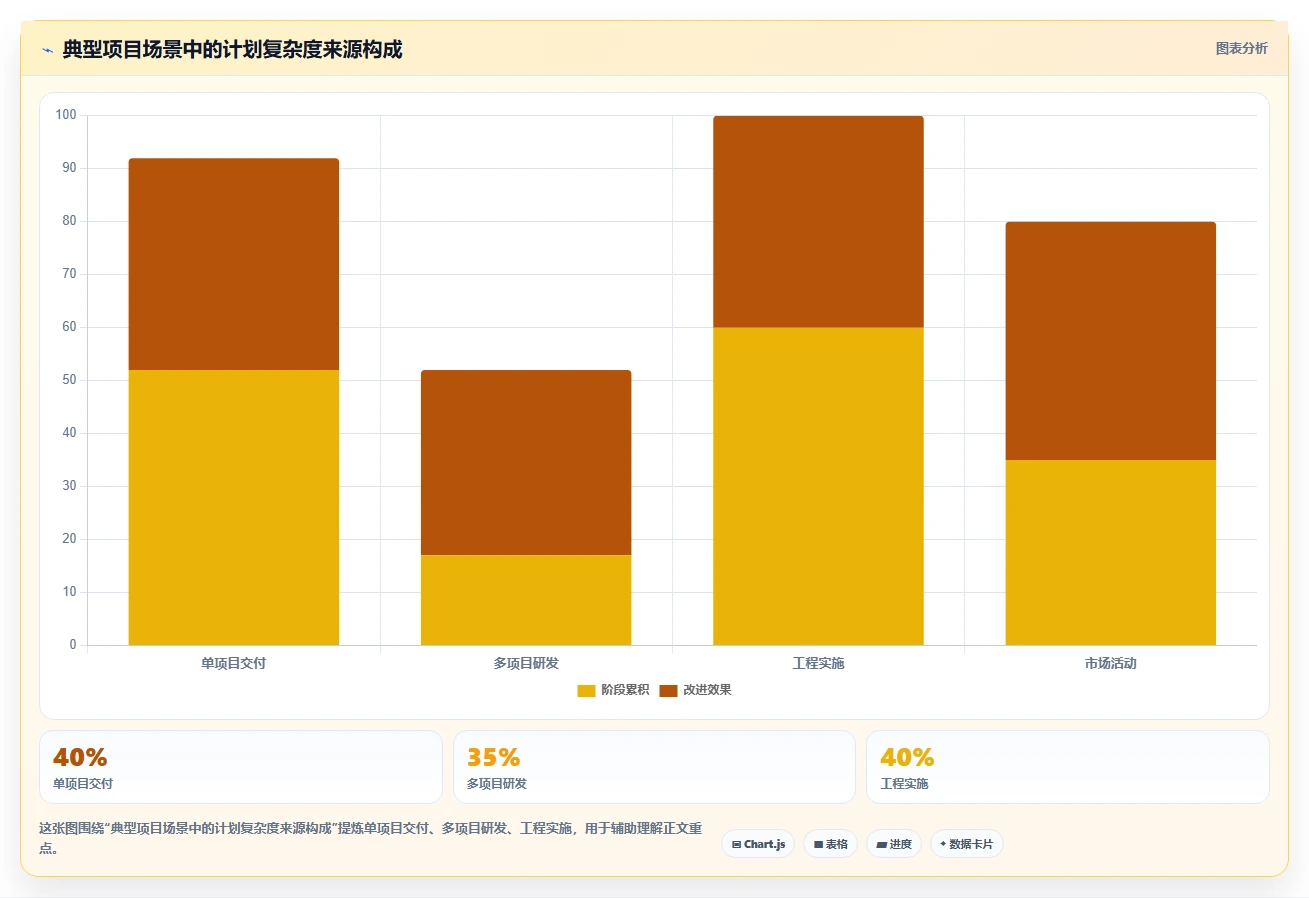This screenshot has width=1309, height=898.
Task: Click the chart title 典型项目场景中的计划复杂度来源构成
Action: tap(232, 49)
